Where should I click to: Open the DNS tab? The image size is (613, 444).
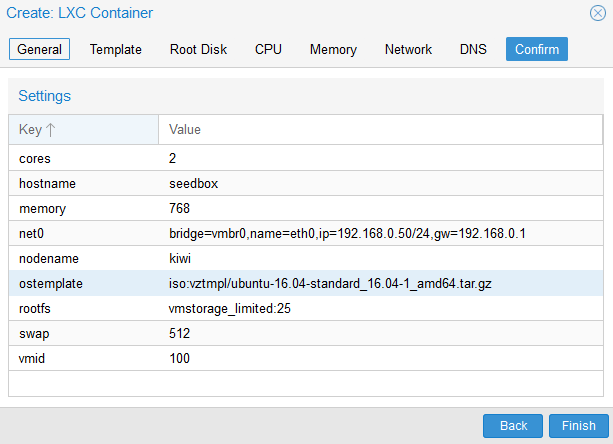(473, 49)
